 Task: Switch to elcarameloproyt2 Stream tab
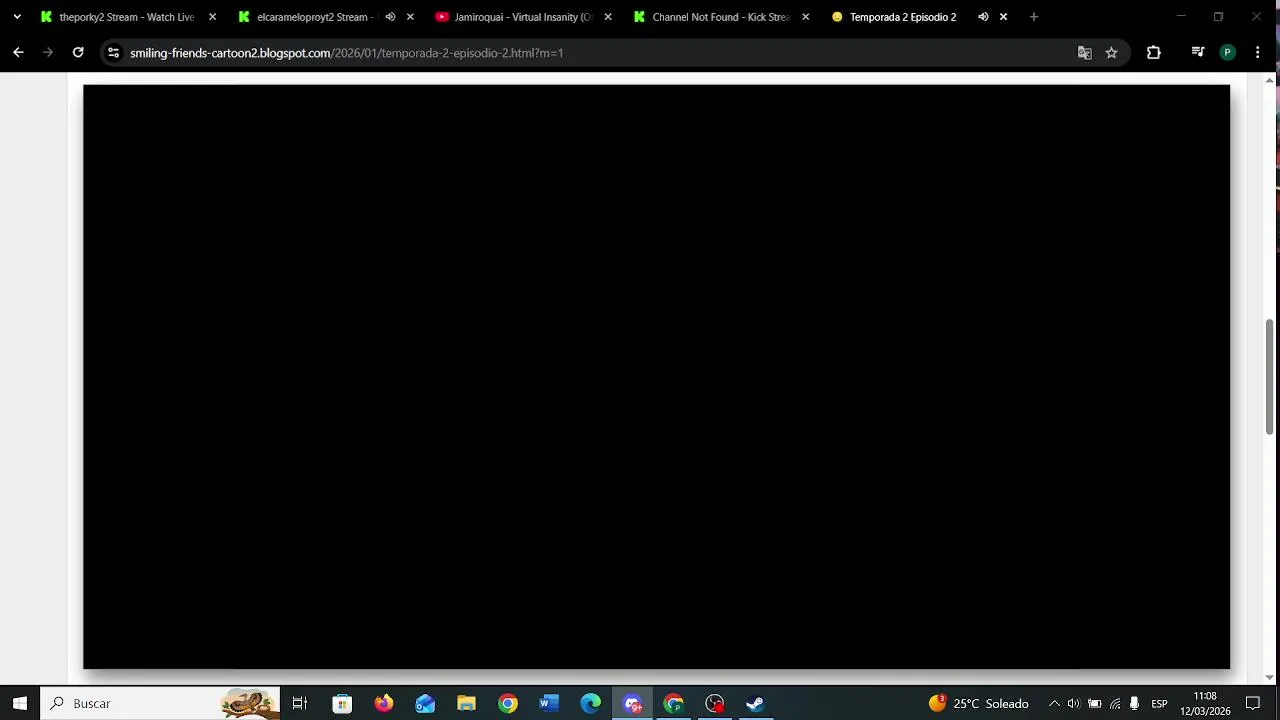315,17
